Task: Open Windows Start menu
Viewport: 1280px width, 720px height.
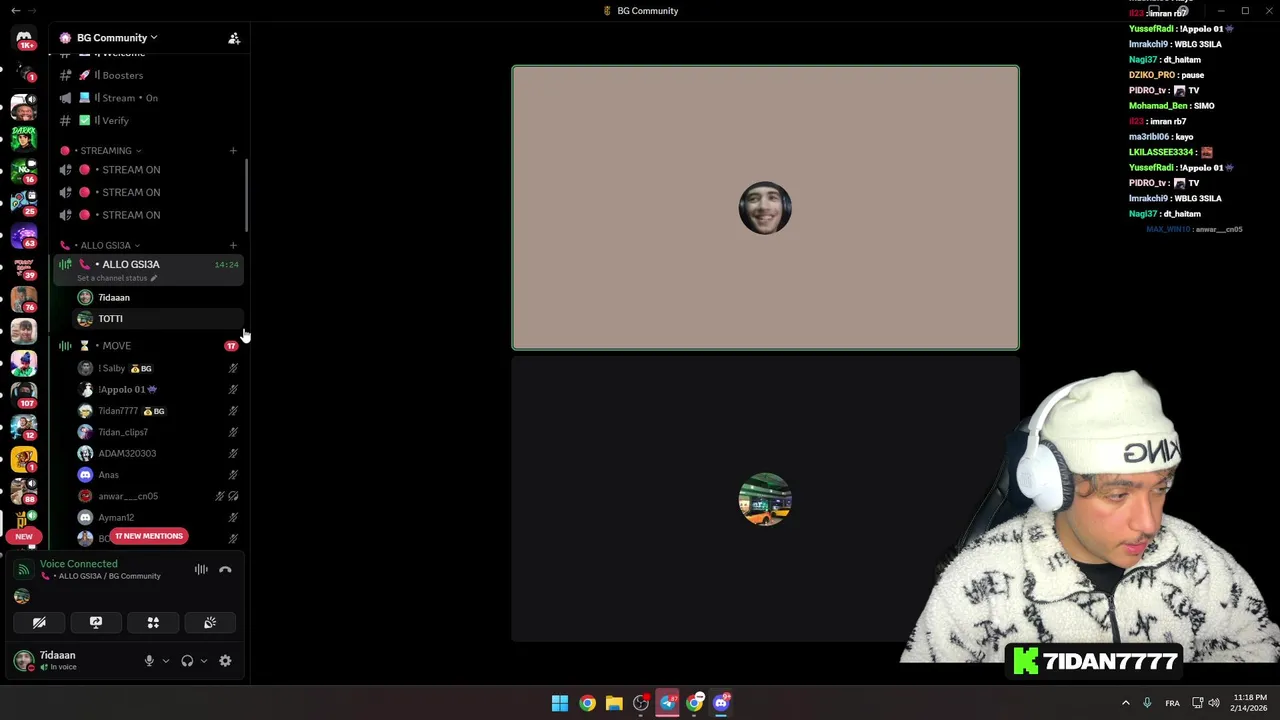Action: [560, 703]
